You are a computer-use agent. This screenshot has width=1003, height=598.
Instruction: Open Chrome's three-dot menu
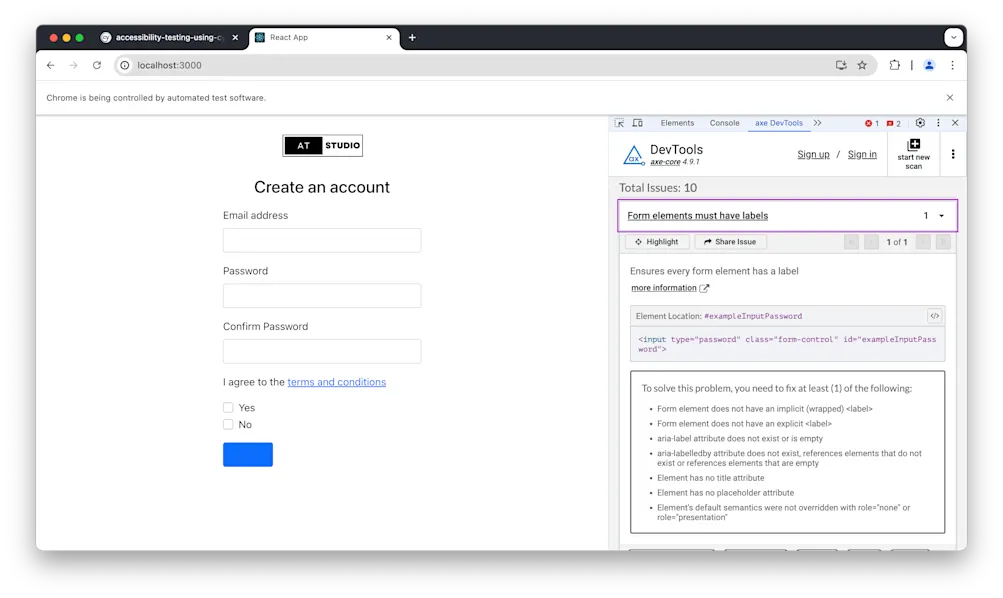(x=952, y=65)
